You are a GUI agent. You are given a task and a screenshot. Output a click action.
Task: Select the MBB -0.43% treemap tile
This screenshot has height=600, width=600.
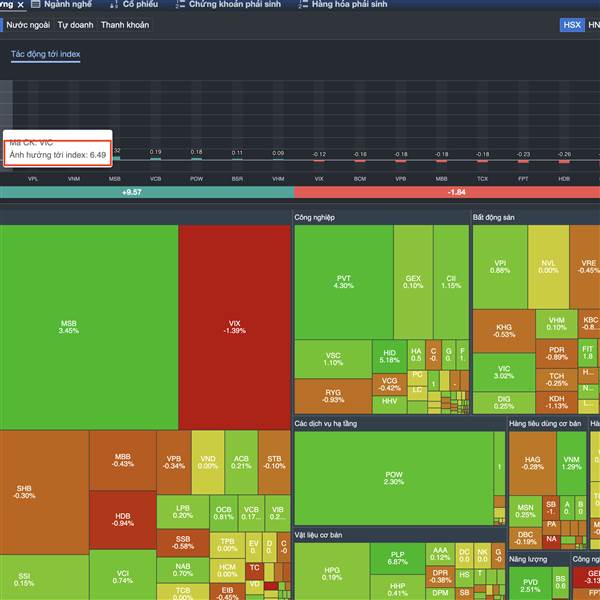click(x=123, y=460)
